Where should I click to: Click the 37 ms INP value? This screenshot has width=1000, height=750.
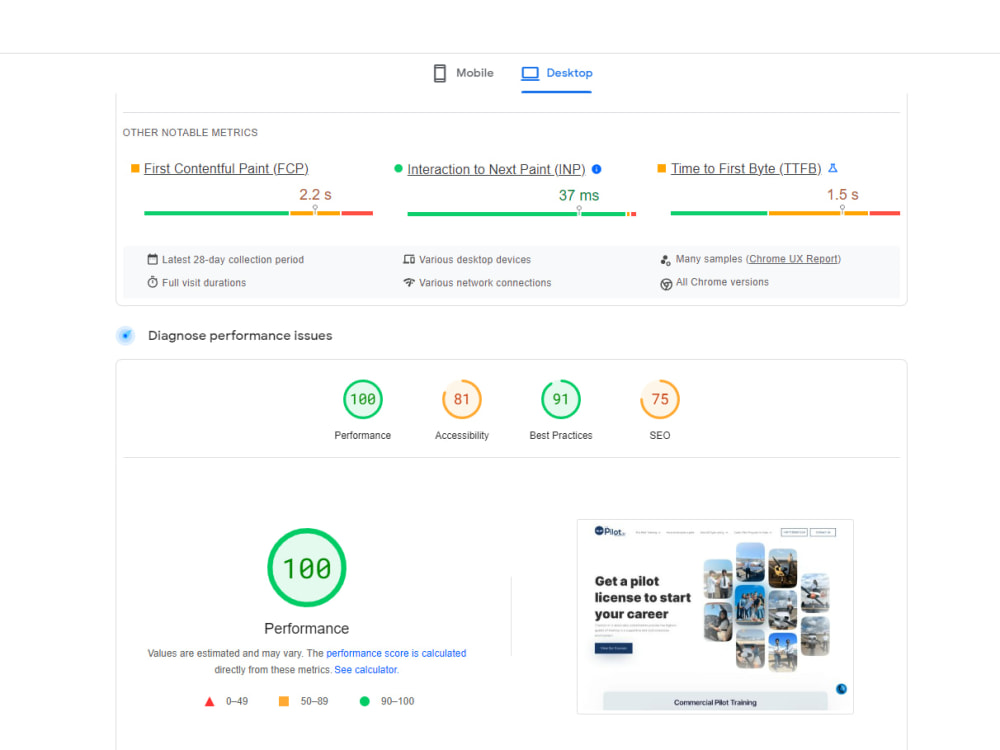coord(578,195)
